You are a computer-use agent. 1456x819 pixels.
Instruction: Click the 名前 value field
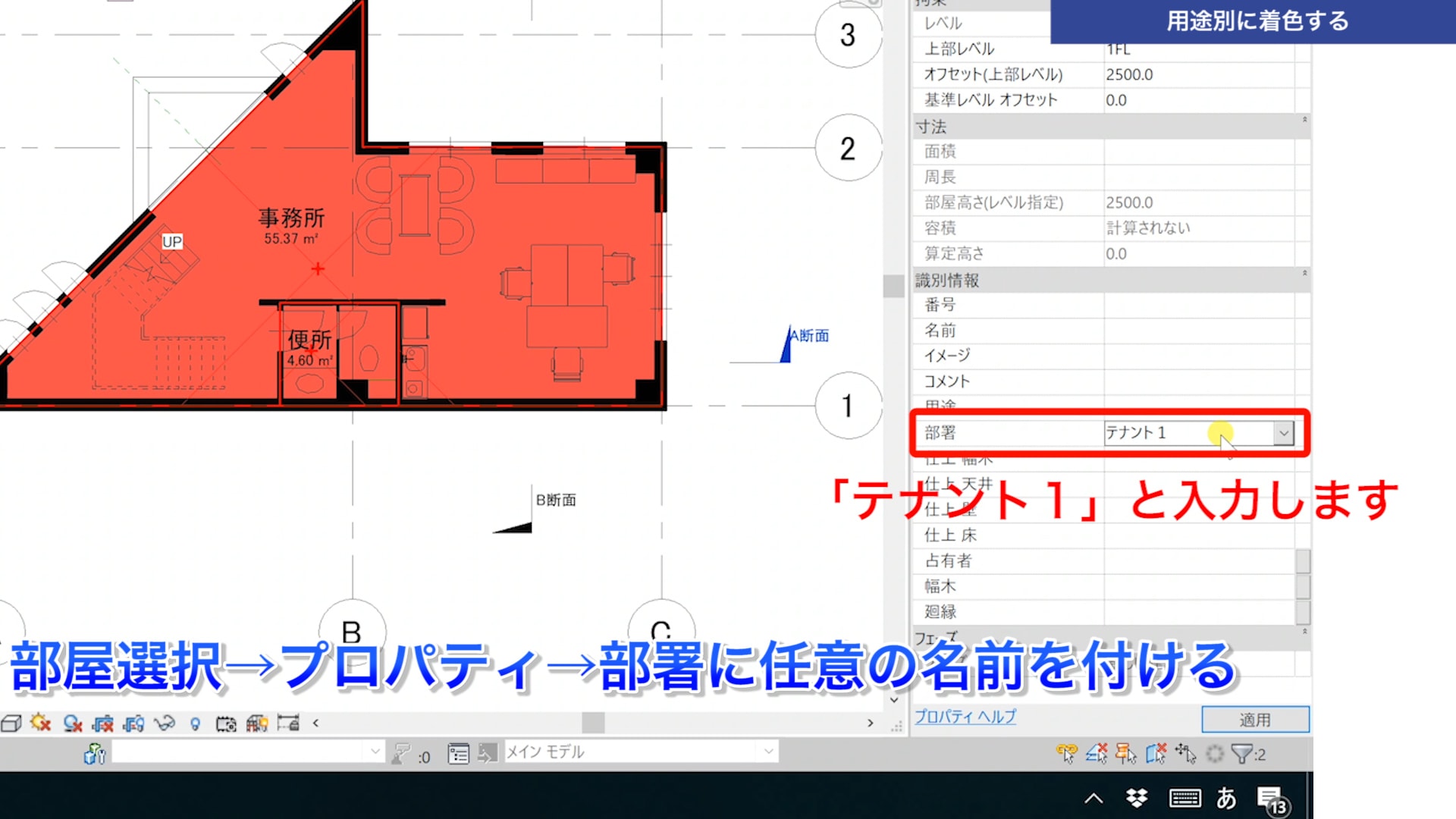tap(1198, 331)
